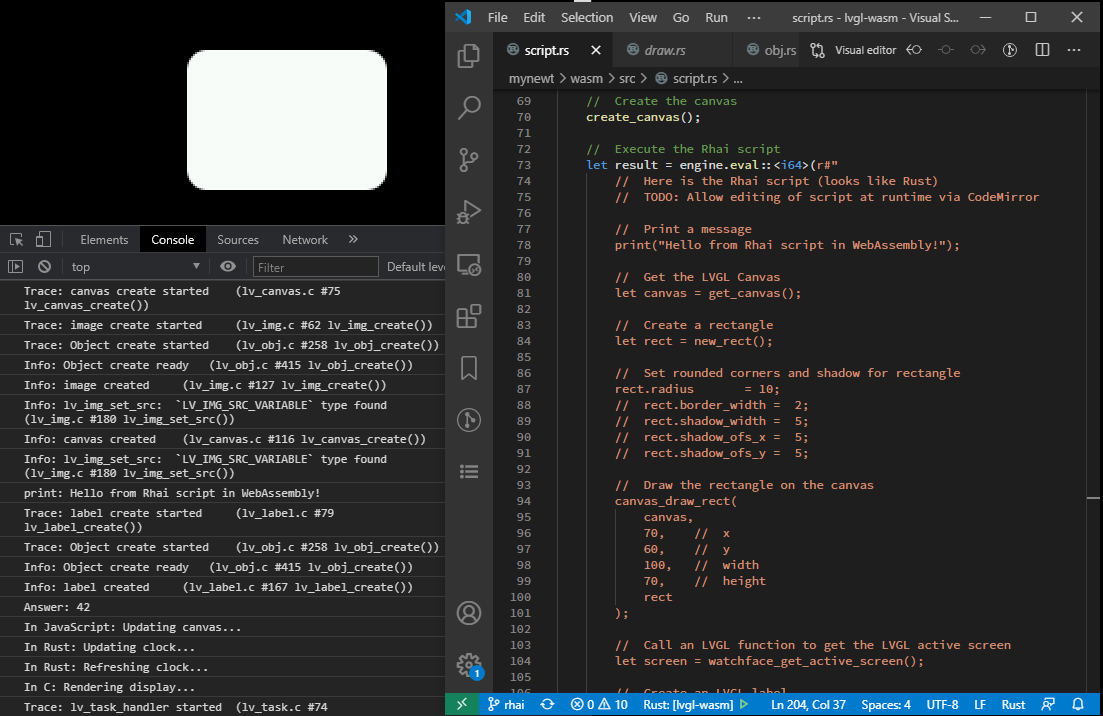Open the Selection menu
This screenshot has height=716, width=1103.
[x=586, y=18]
